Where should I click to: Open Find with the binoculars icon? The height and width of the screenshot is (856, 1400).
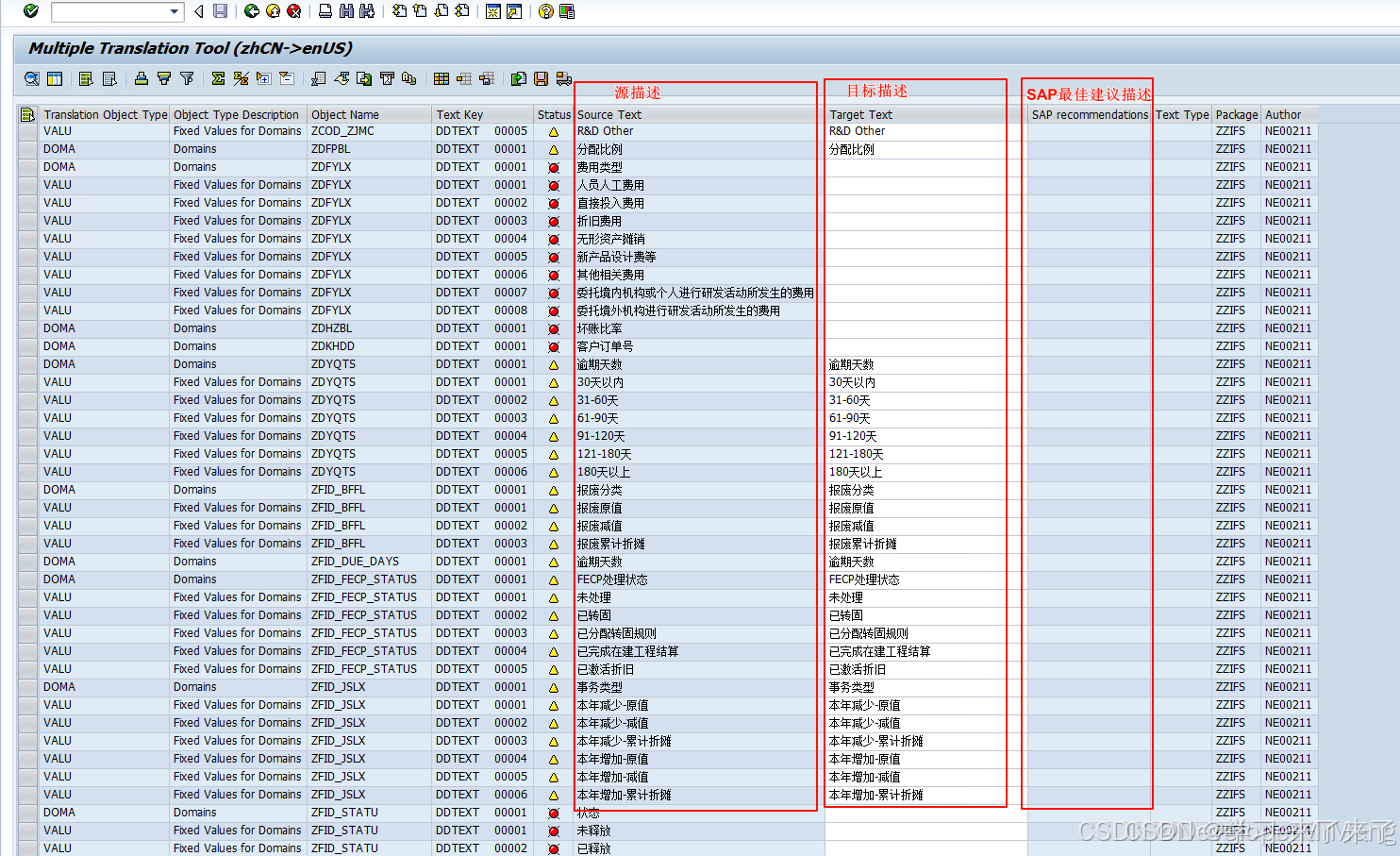346,11
